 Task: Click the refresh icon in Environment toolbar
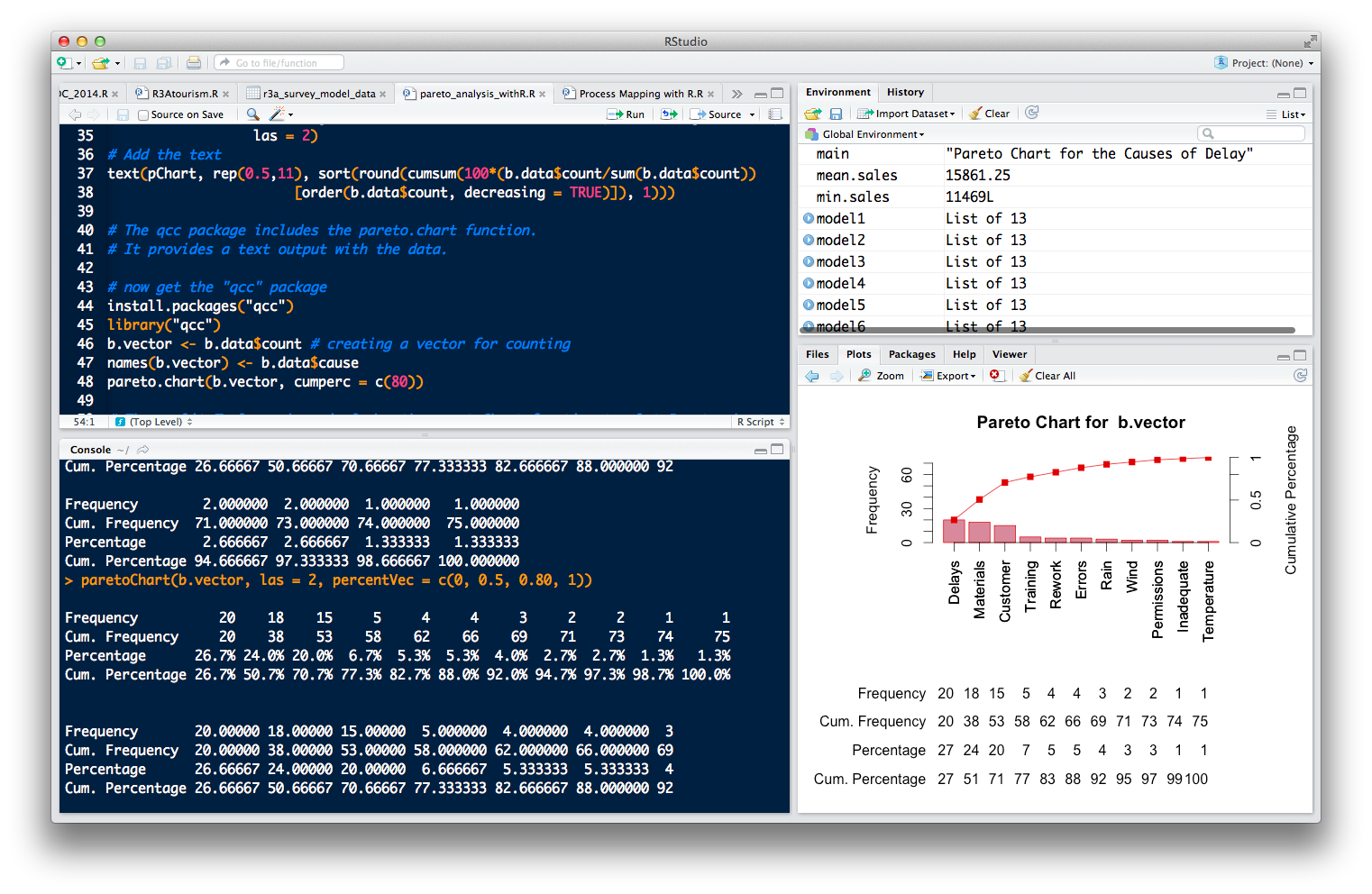click(1032, 113)
